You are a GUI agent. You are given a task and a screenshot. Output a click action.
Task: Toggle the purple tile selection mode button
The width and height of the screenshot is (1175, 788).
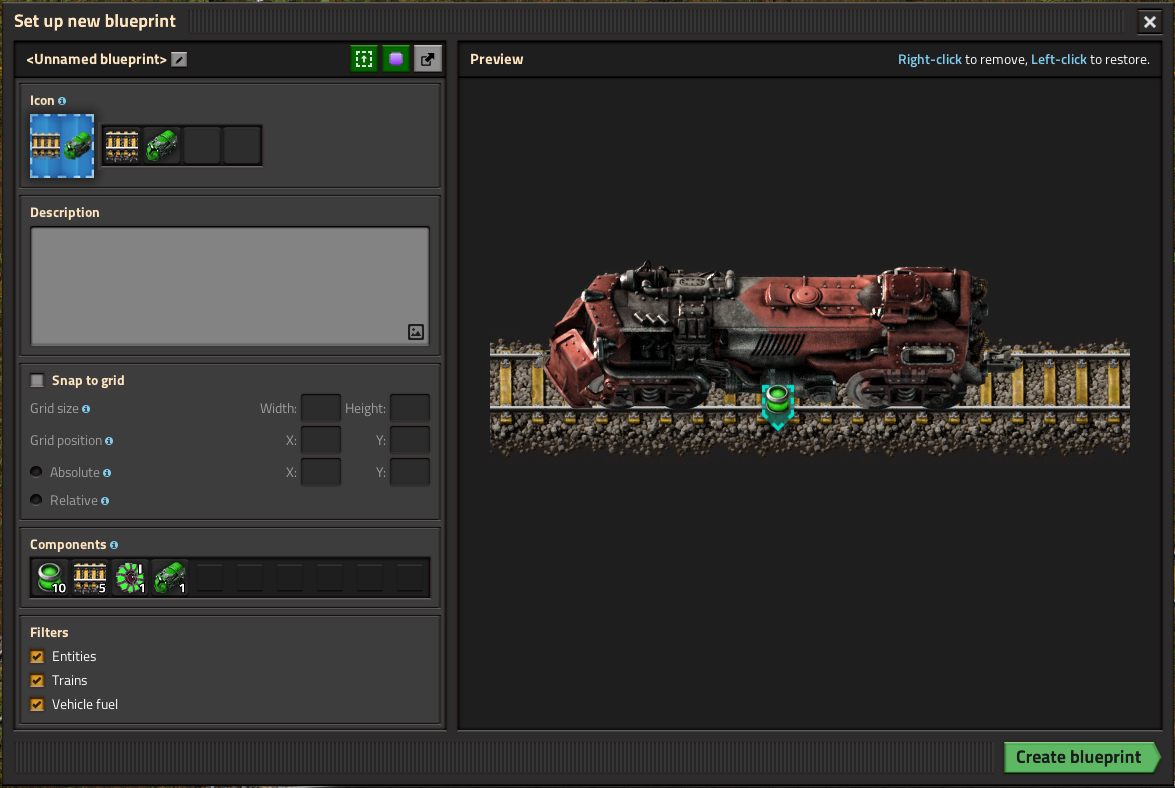pos(396,58)
